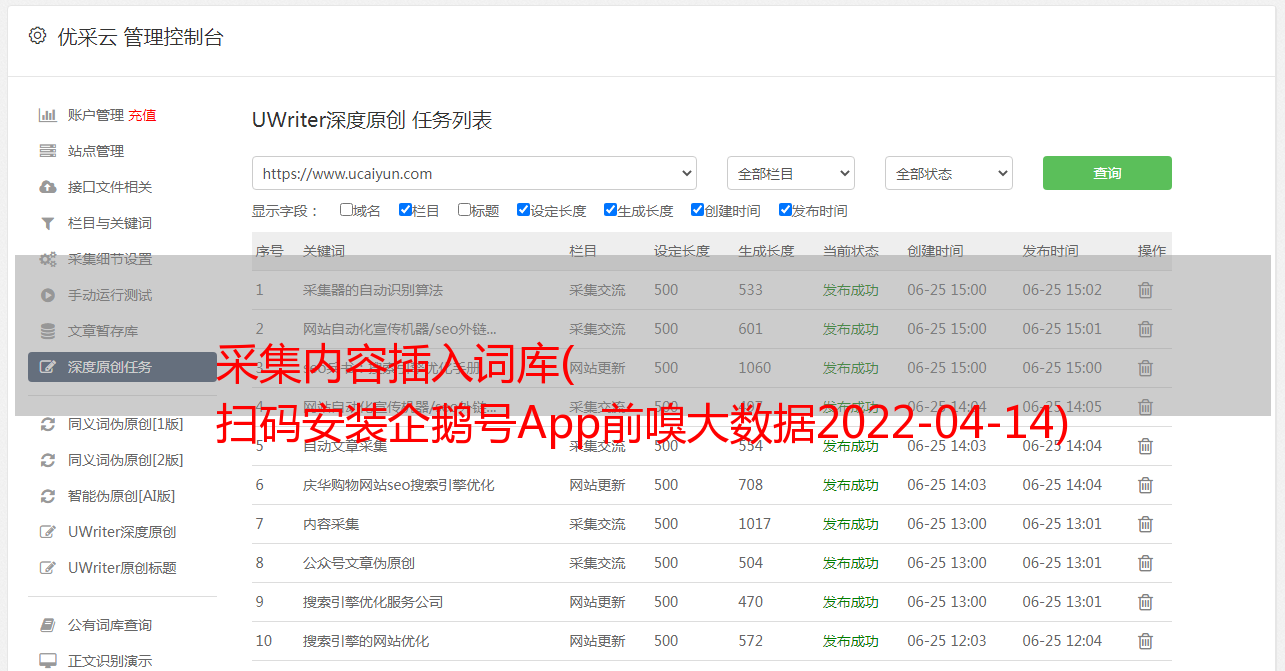Screen dimensions: 1285x671
Task: Delete the 搜索引擎的网站优化 task row
Action: click(1145, 641)
